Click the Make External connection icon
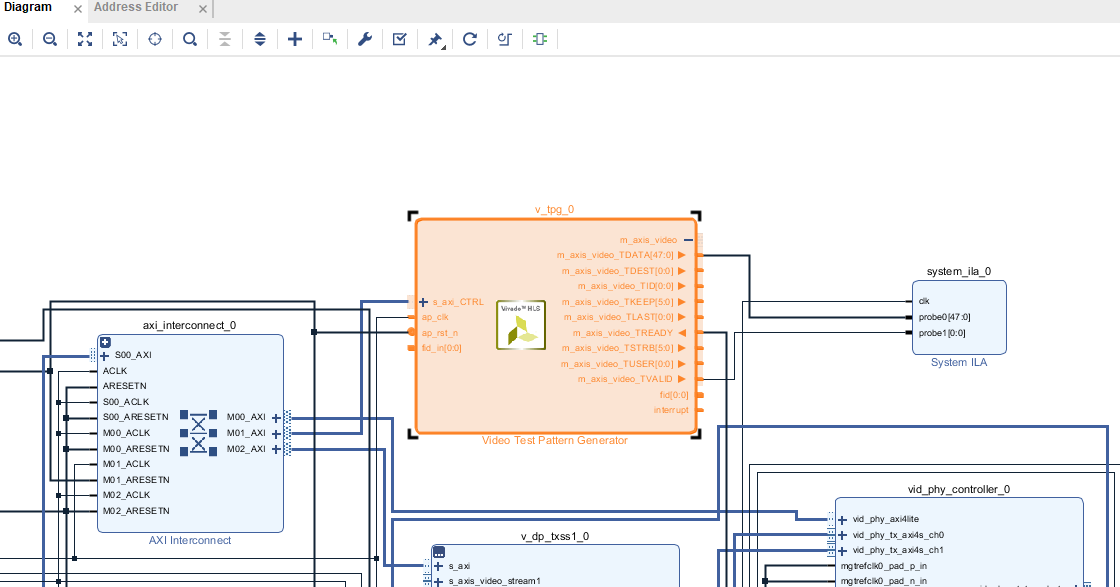This screenshot has width=1120, height=587. coord(330,39)
